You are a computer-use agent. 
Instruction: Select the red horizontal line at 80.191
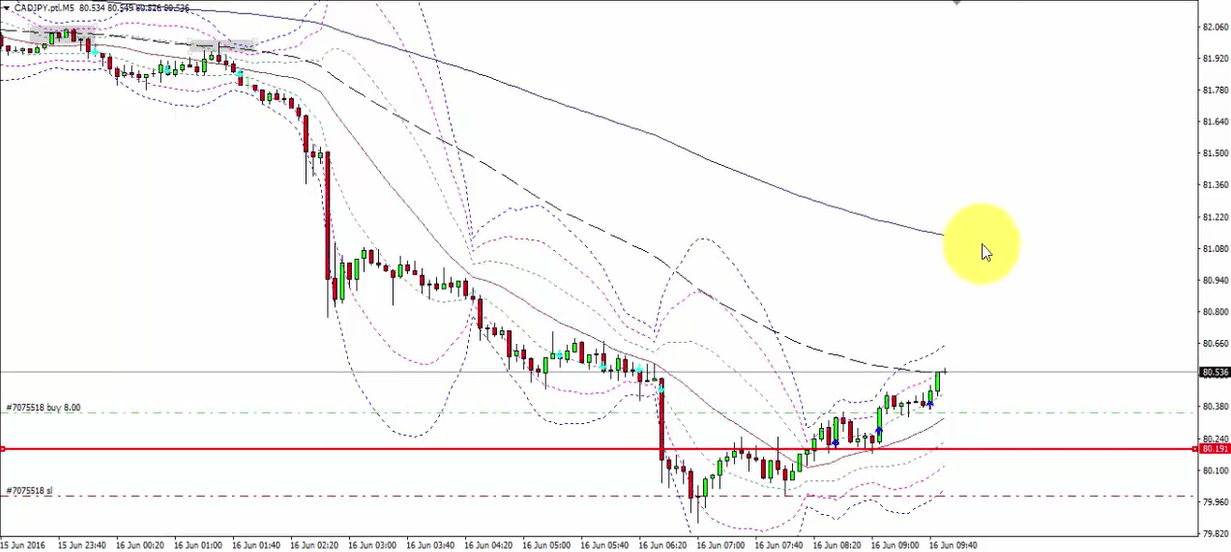(600, 449)
